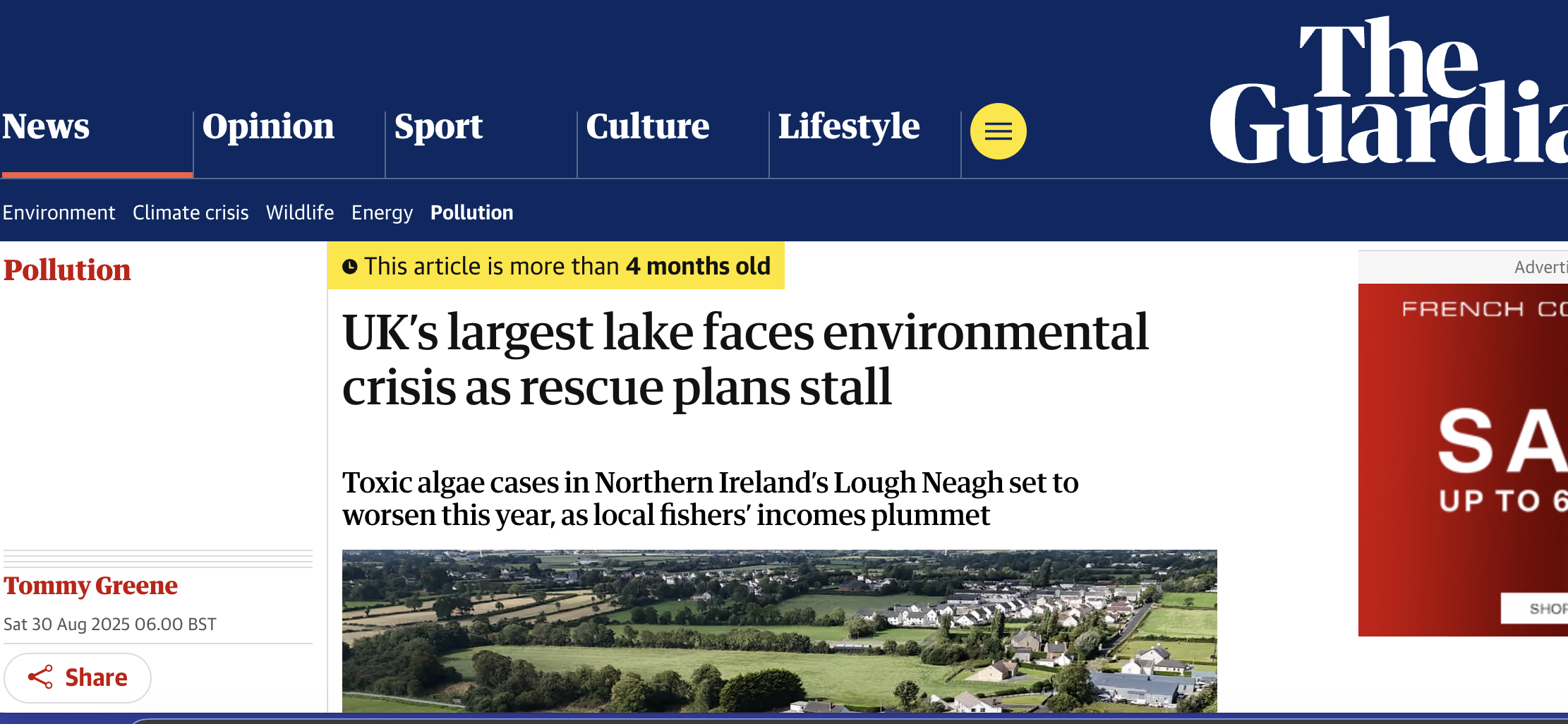
Task: Click the red Pollution section heading
Action: pyautogui.click(x=67, y=270)
